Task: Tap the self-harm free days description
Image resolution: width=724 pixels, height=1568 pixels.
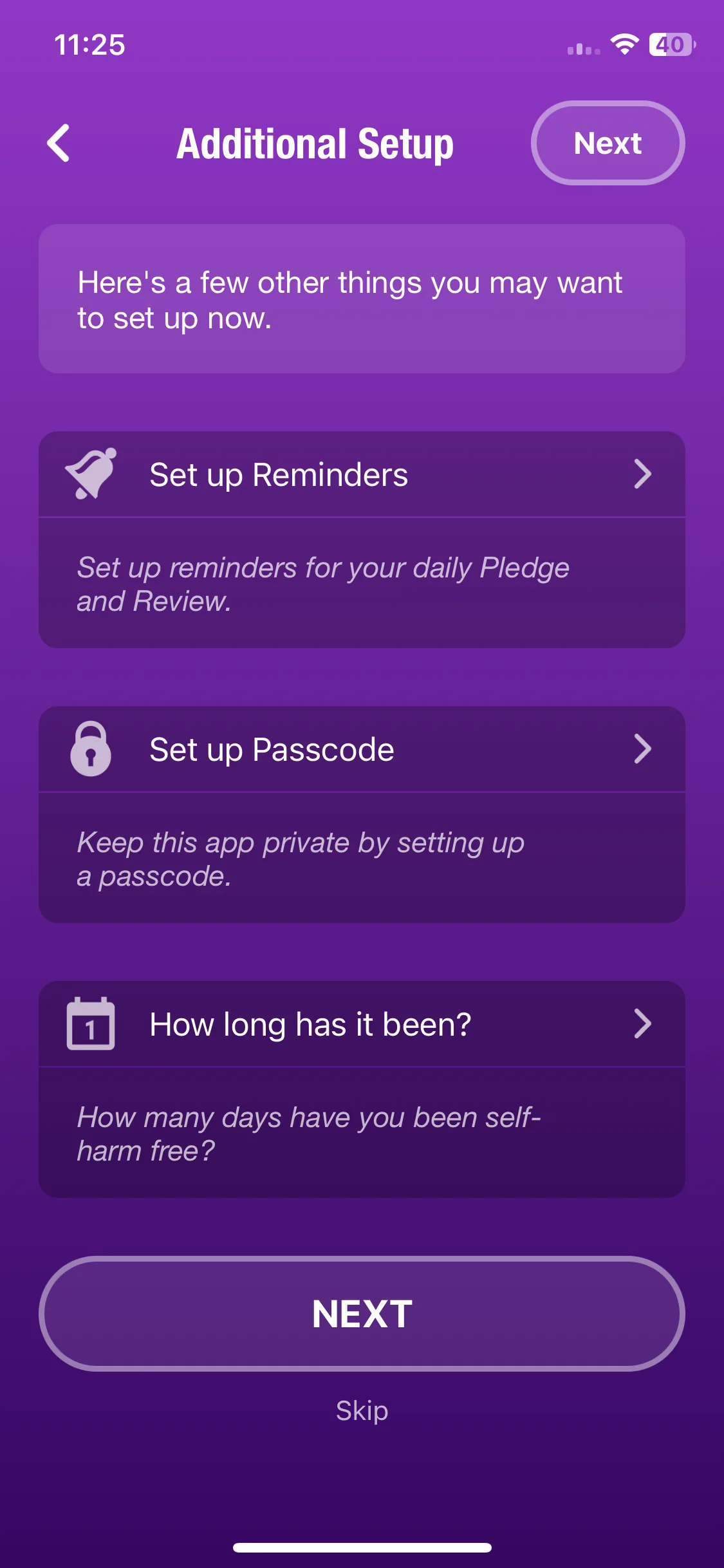Action: (x=308, y=1134)
